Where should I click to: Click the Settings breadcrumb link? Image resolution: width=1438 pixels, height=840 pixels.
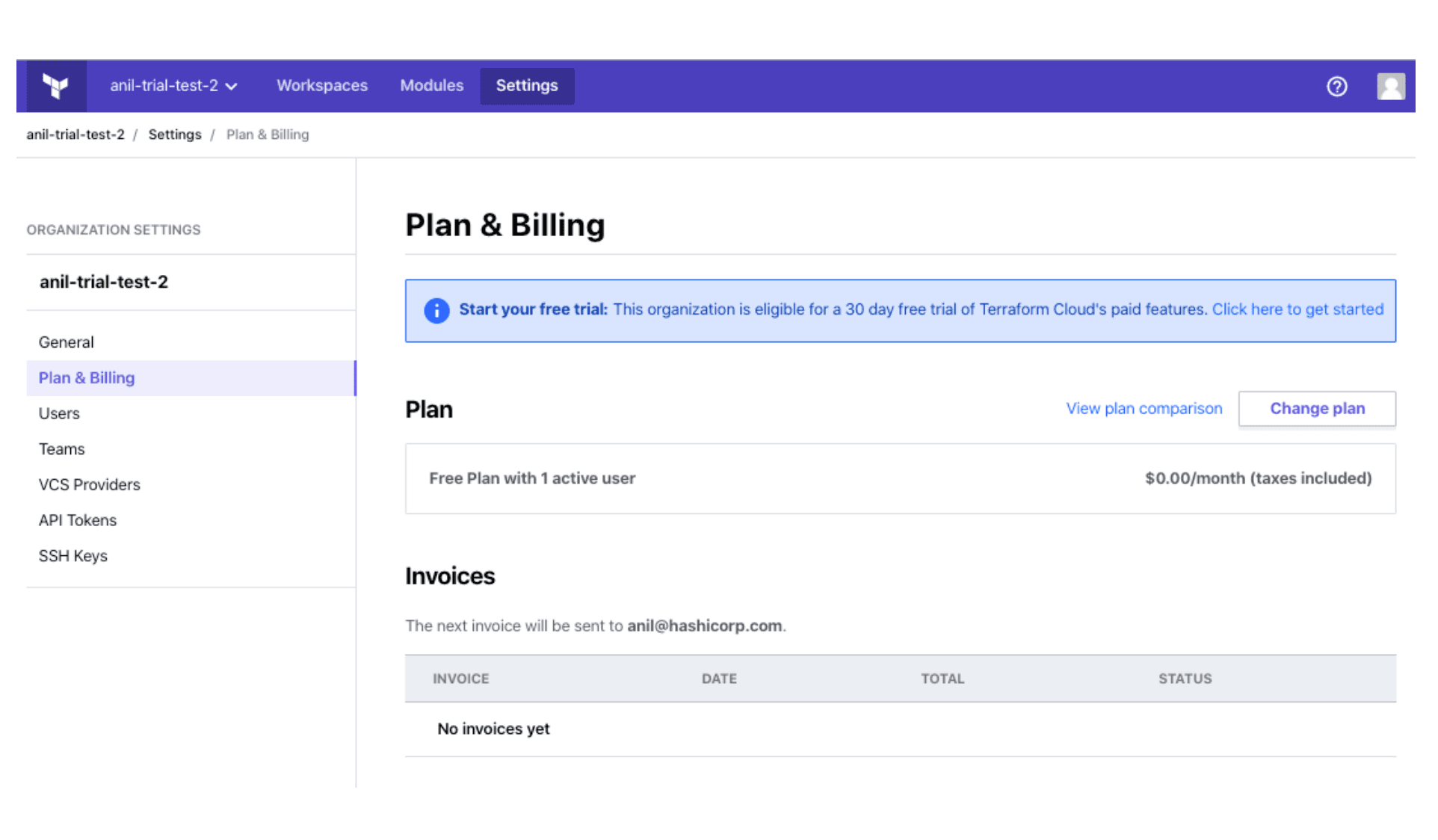174,134
